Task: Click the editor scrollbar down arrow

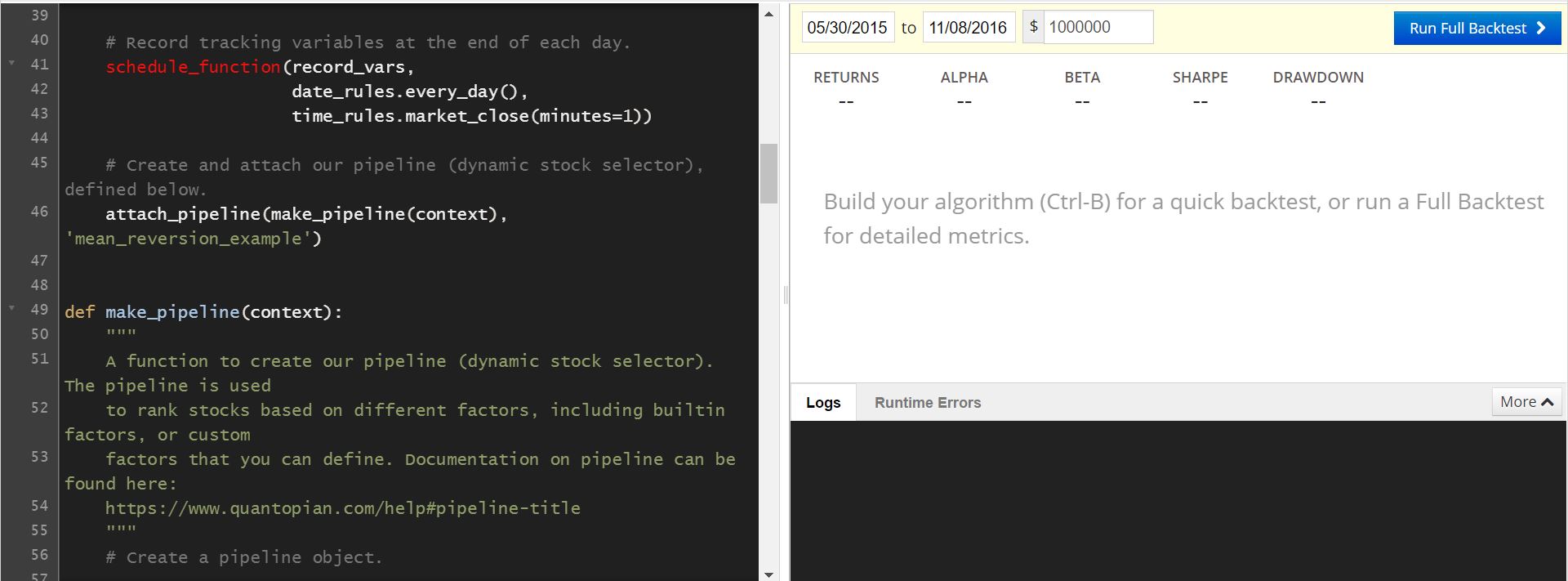Action: 768,574
